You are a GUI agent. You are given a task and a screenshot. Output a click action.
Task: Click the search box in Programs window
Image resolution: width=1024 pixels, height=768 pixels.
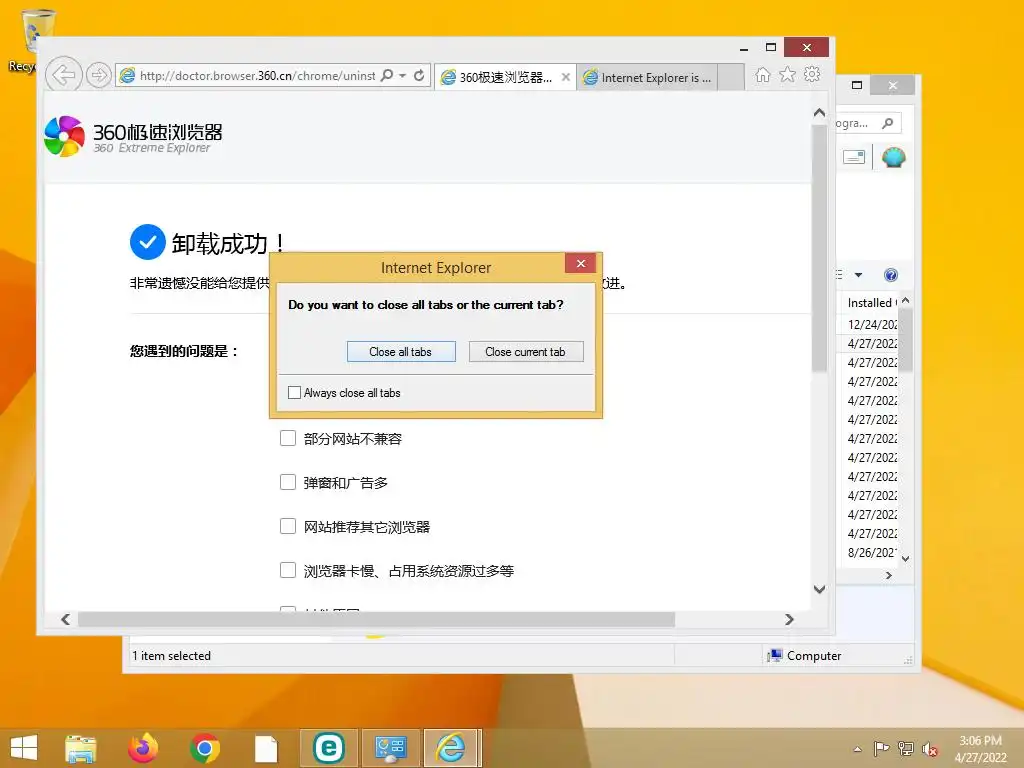(x=867, y=123)
